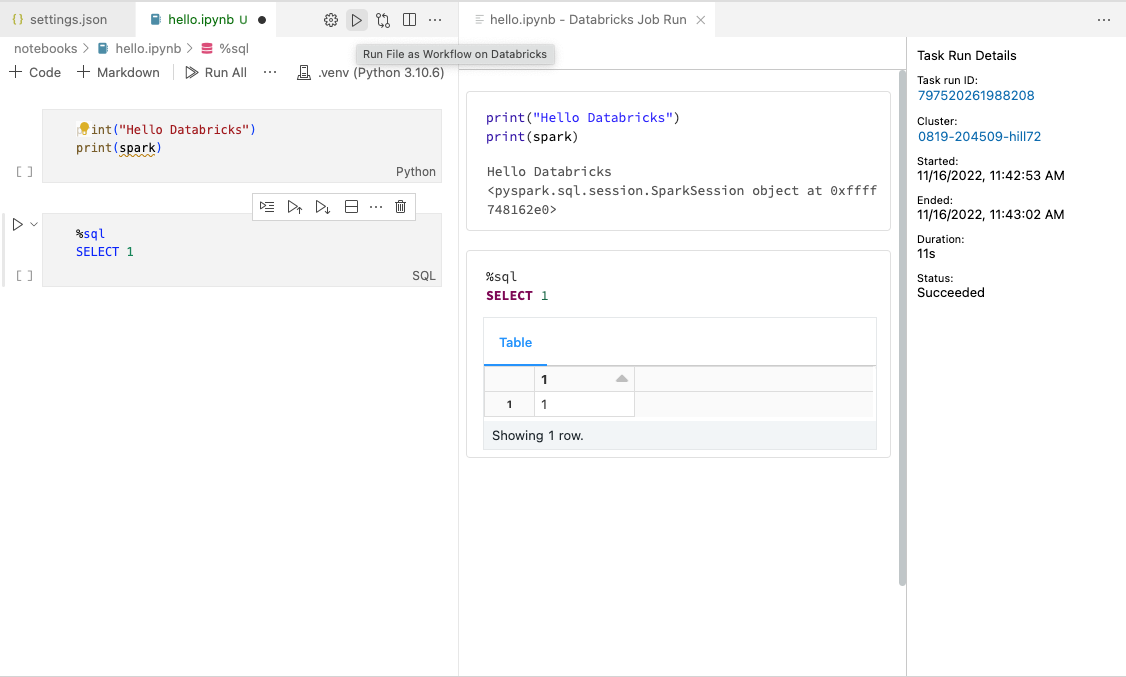Image resolution: width=1126 pixels, height=677 pixels.
Task: Open notebook toolbar overflow next to Run All
Action: 270,73
